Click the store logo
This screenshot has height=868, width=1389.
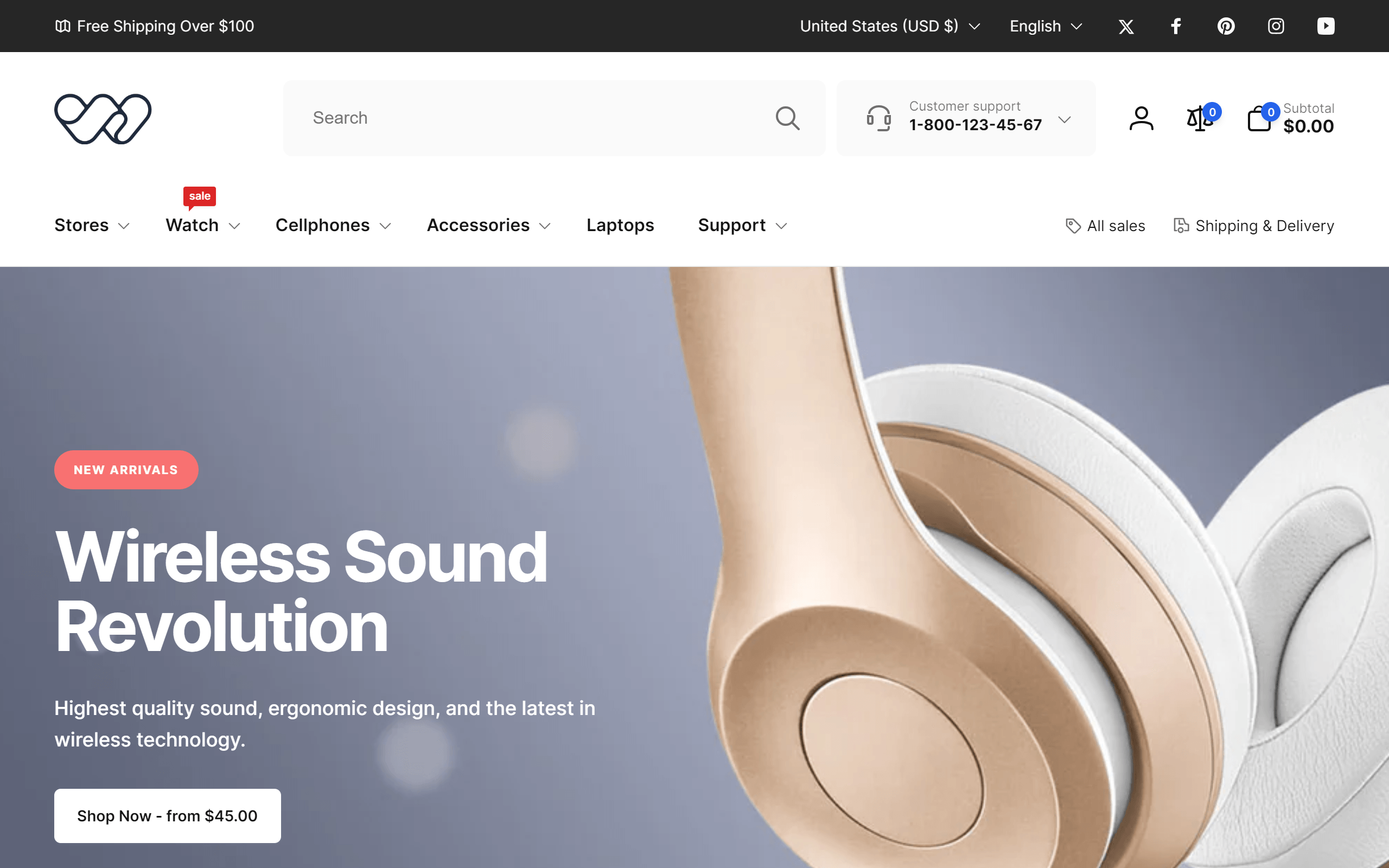pos(103,119)
